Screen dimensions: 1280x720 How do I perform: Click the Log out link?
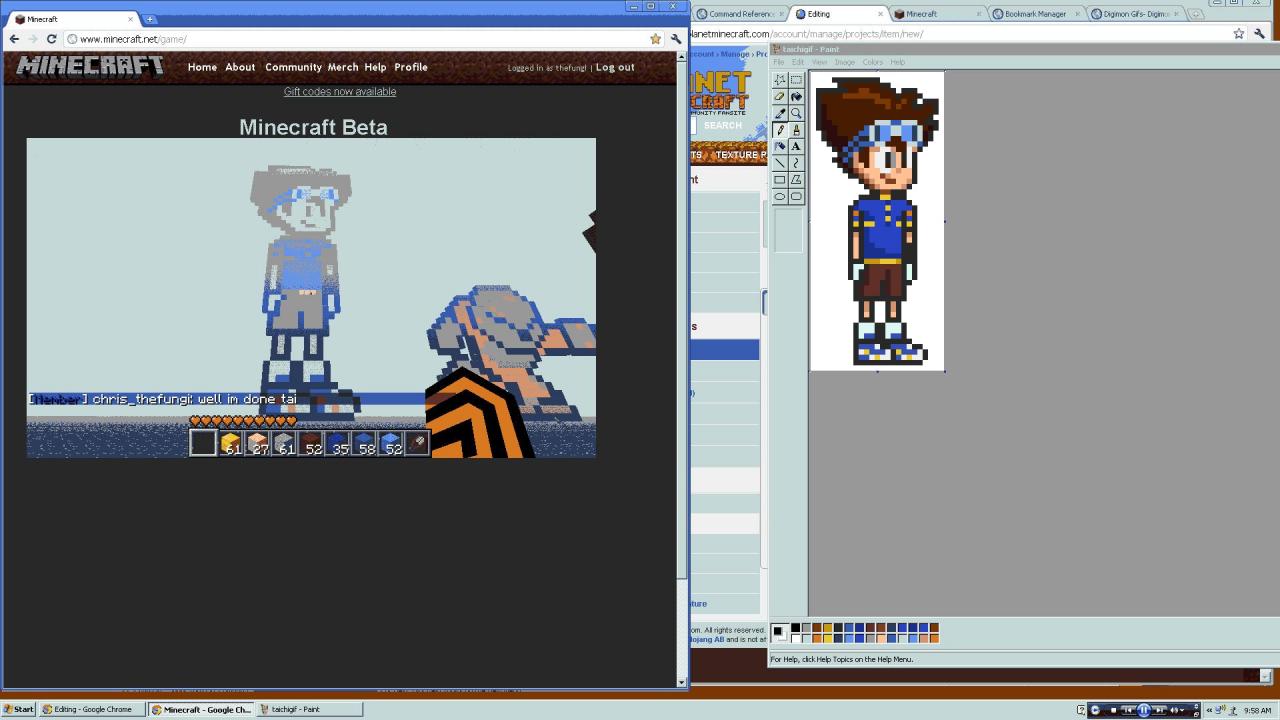pyautogui.click(x=615, y=67)
